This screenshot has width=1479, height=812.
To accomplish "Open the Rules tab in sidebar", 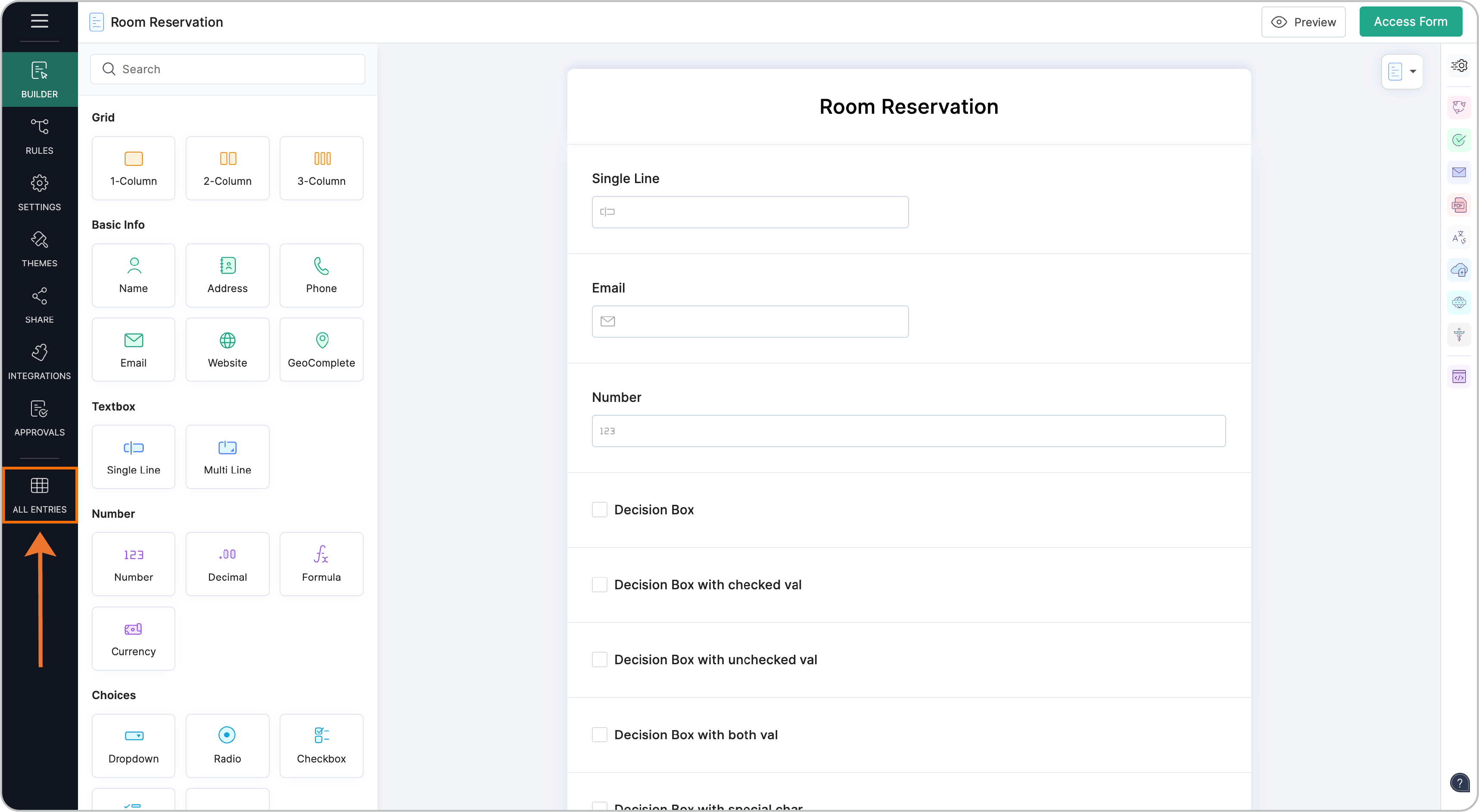I will point(39,136).
